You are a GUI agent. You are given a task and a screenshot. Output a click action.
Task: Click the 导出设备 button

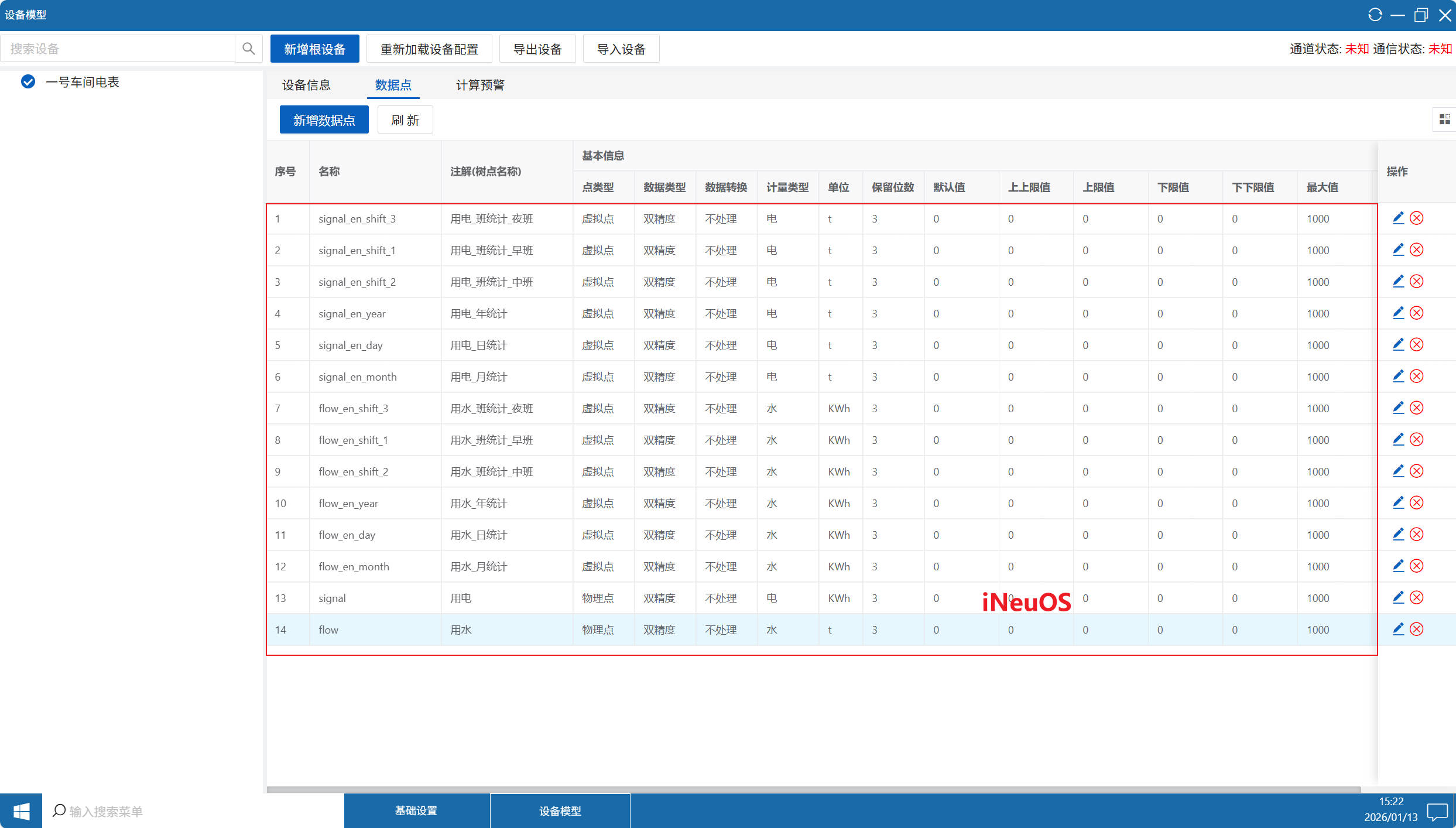click(x=537, y=49)
